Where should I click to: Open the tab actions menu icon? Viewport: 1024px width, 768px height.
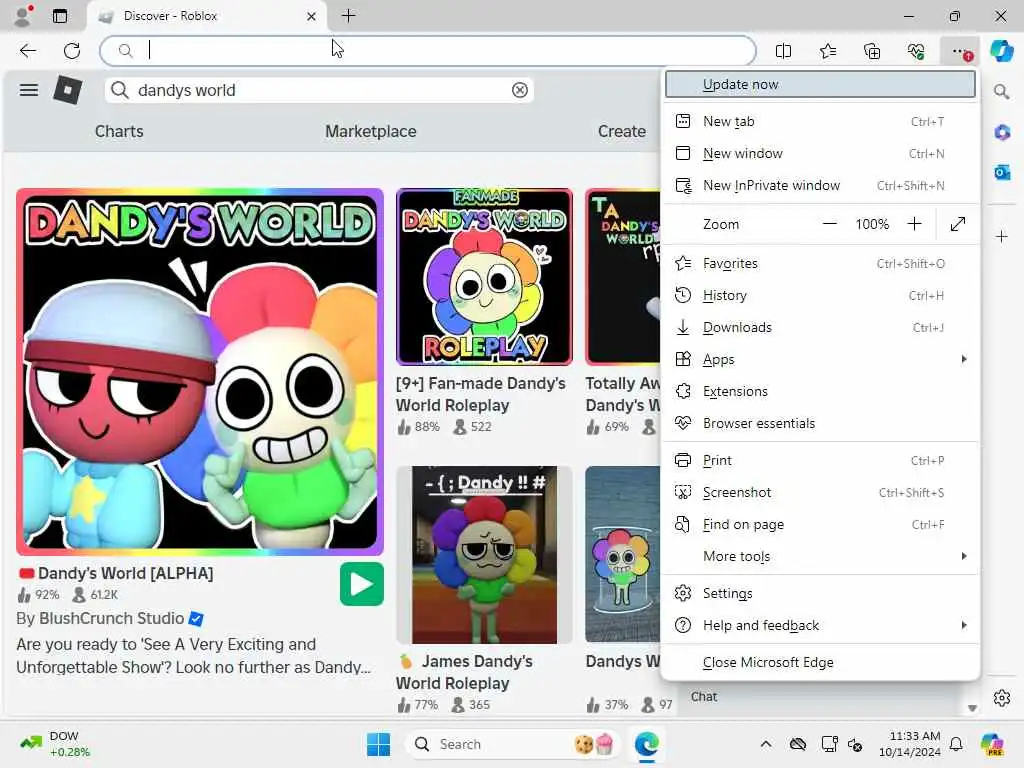59,16
